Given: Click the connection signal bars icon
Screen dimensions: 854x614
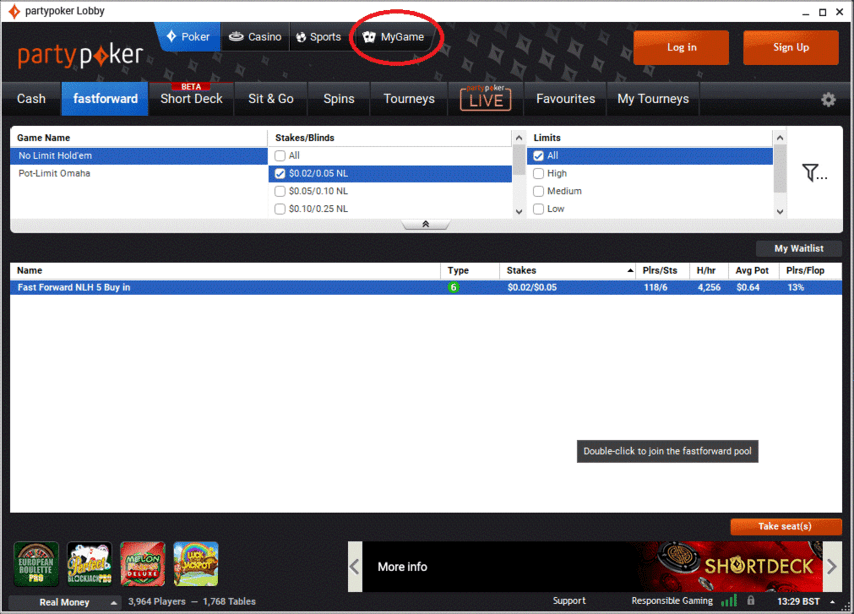Looking at the screenshot, I should click(729, 601).
